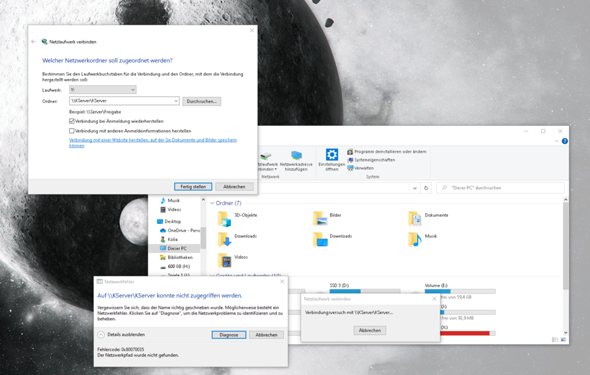This screenshot has height=375, width=590.
Task: Open the Ordner path combo box dropdown arrow
Action: coord(176,101)
